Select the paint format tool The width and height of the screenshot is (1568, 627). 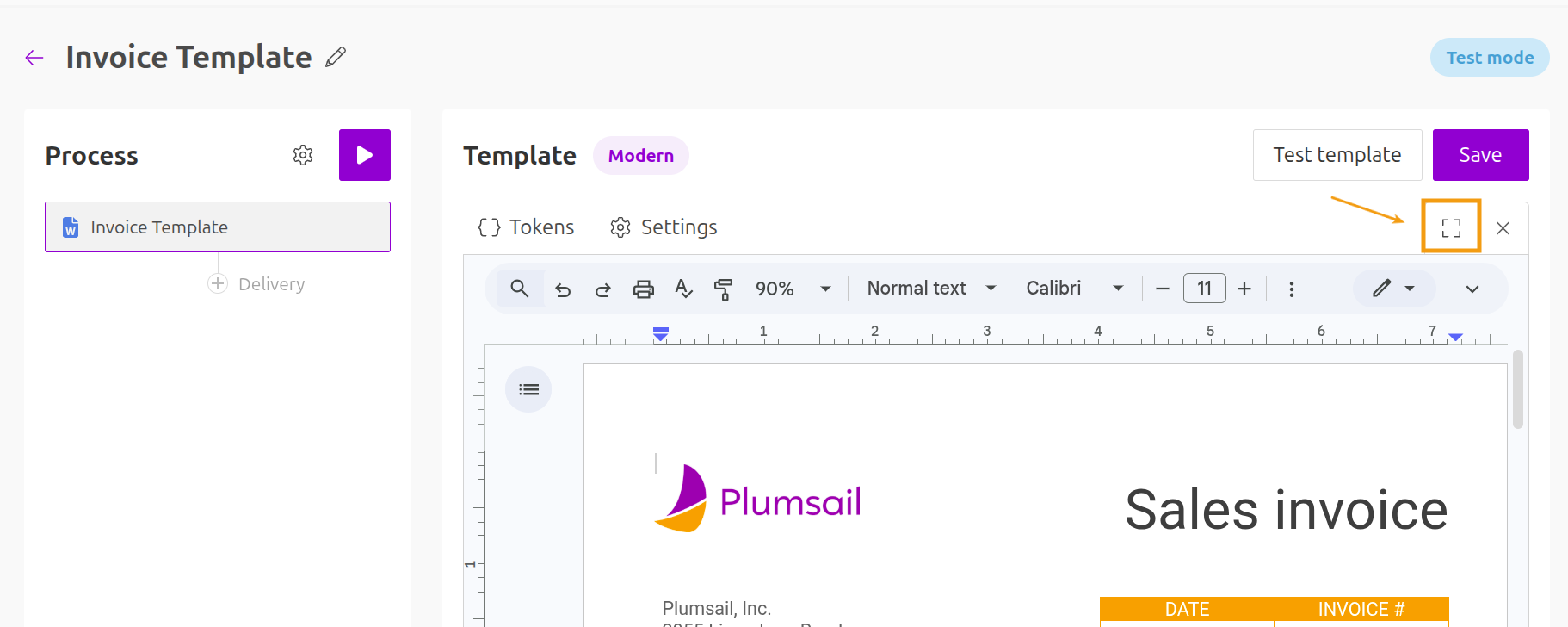(x=723, y=289)
